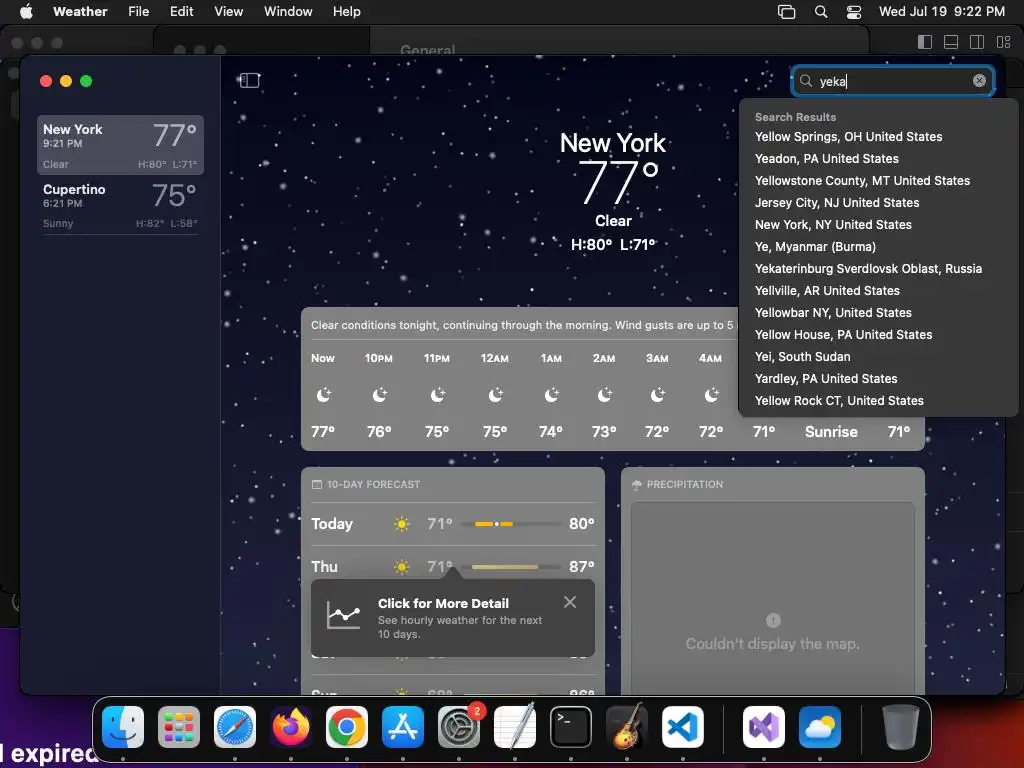Viewport: 1024px width, 768px height.
Task: Clear the search field text
Action: 979,80
